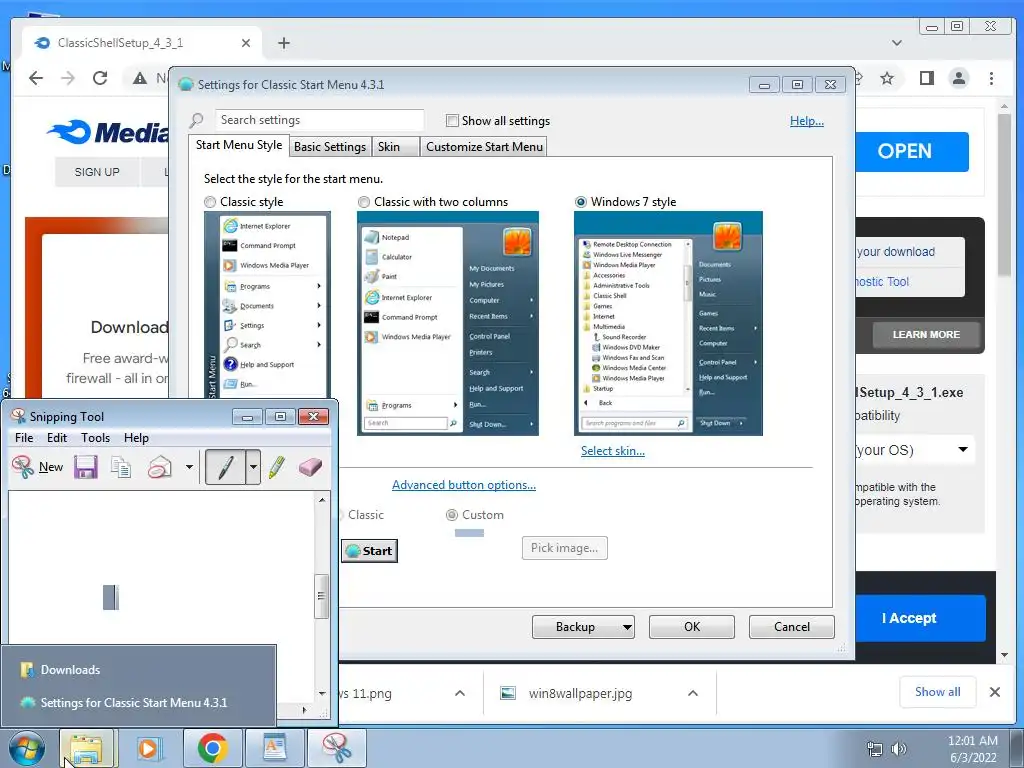Image resolution: width=1024 pixels, height=768 pixels.
Task: Open the OS selection dropdown arrow
Action: click(963, 449)
